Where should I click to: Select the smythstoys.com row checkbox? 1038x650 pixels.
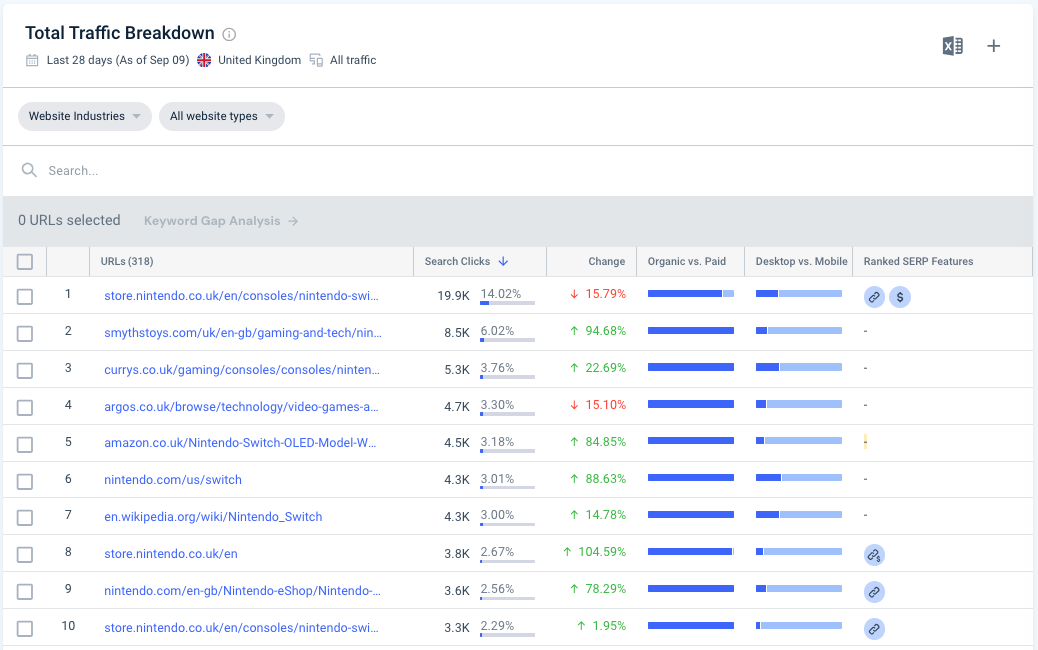pos(24,334)
